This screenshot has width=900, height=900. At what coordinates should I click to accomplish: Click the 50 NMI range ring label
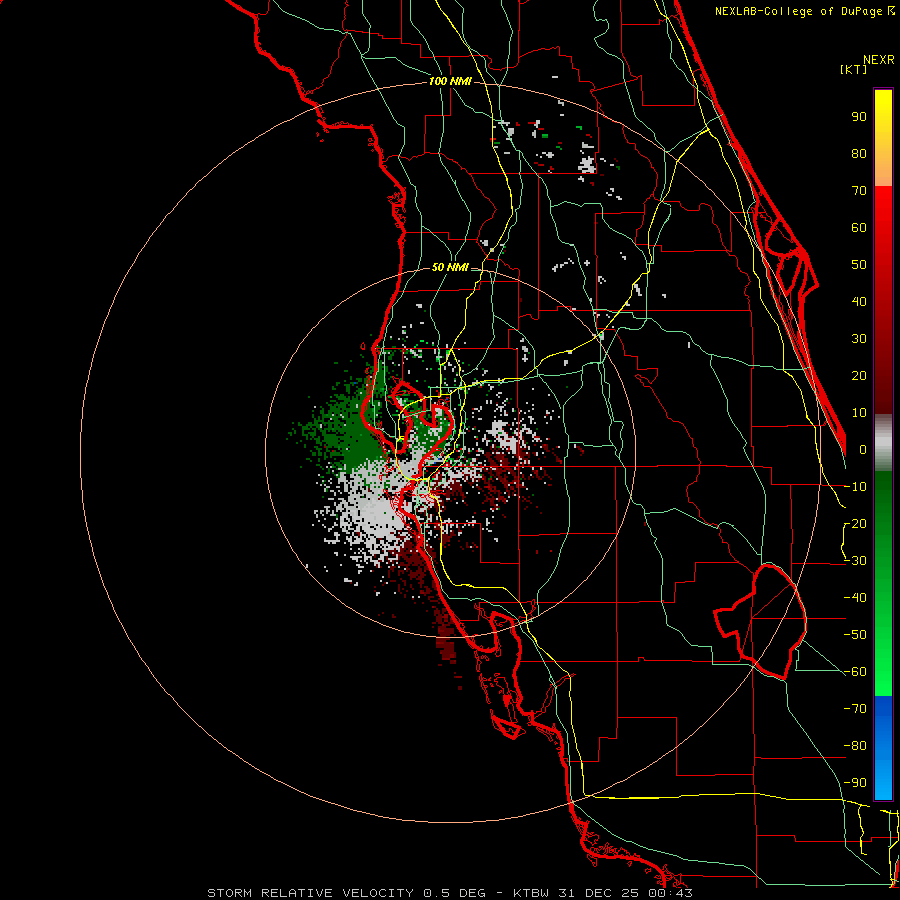[x=450, y=267]
